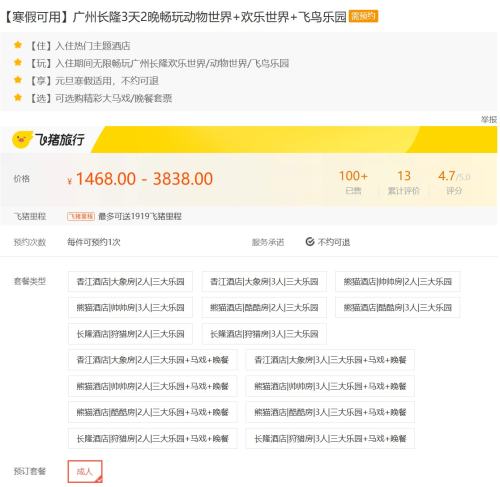Click the 不约可退 checkmark icon
Viewport: 500px width, 487px height.
coord(310,242)
